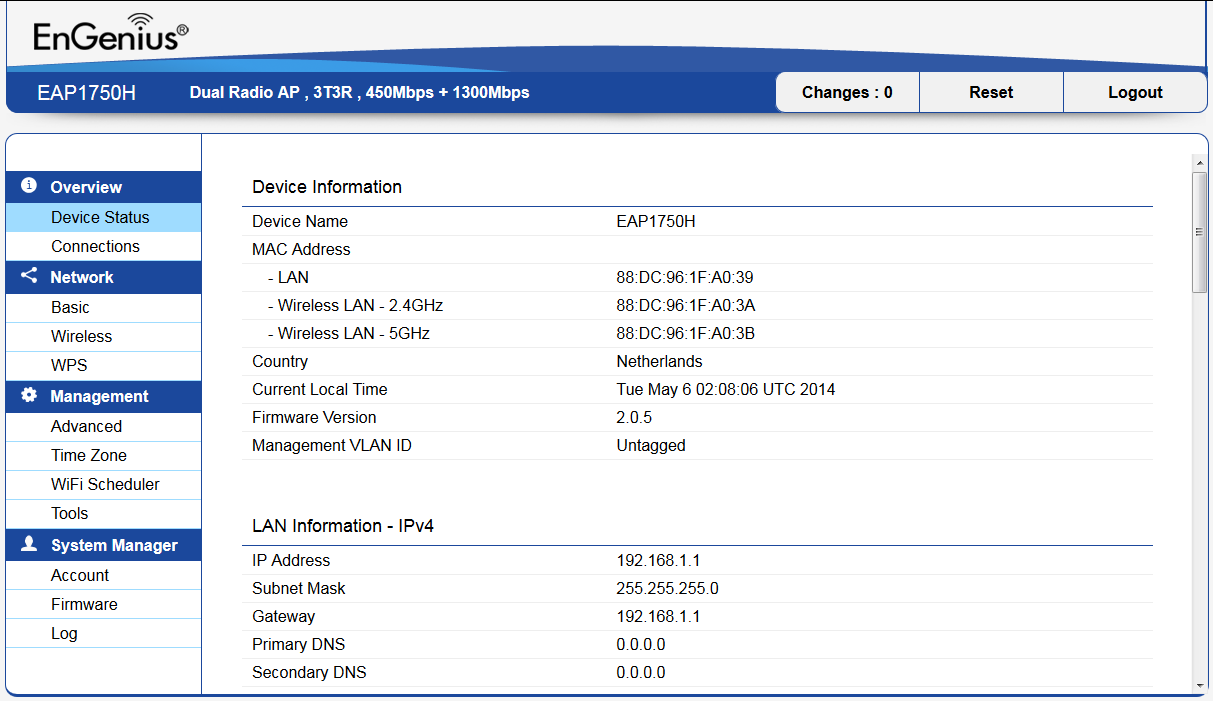Click the Network share icon
The image size is (1213, 701).
click(x=28, y=276)
